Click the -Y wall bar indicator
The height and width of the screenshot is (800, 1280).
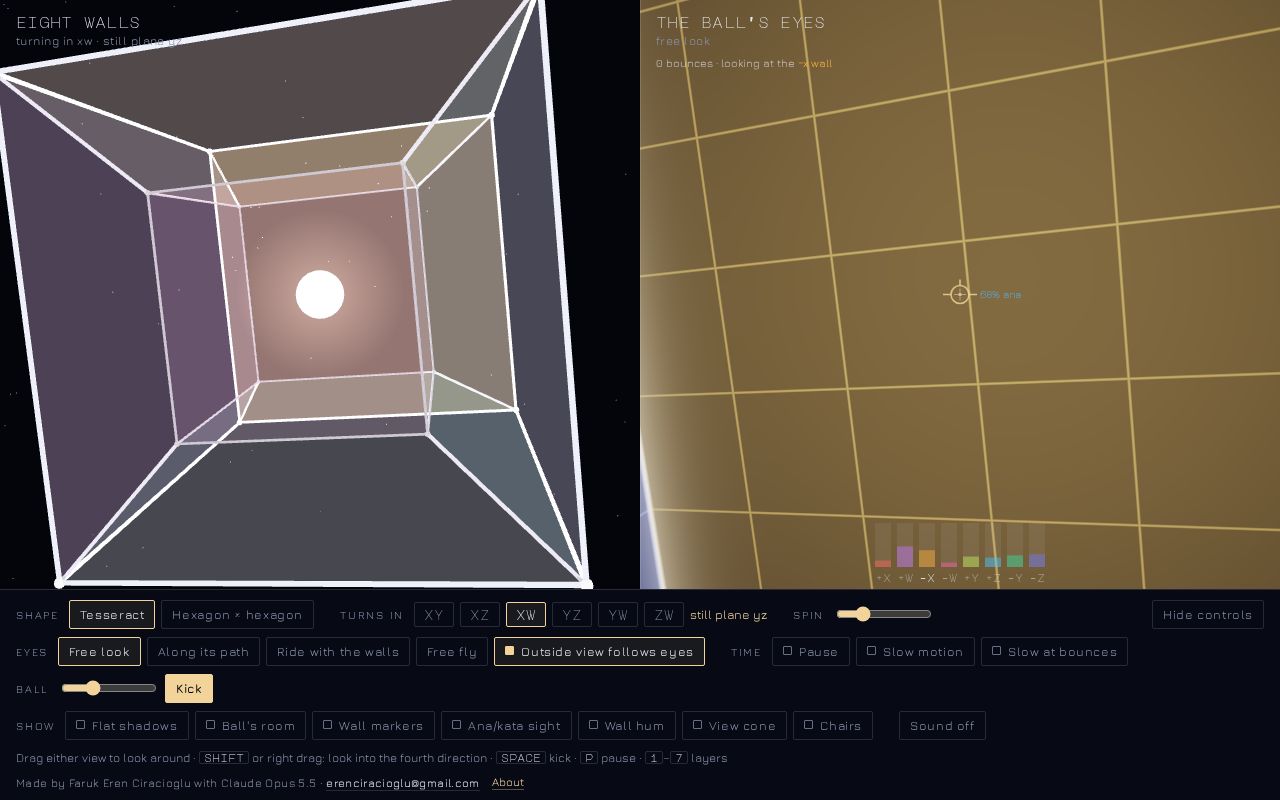[1015, 552]
